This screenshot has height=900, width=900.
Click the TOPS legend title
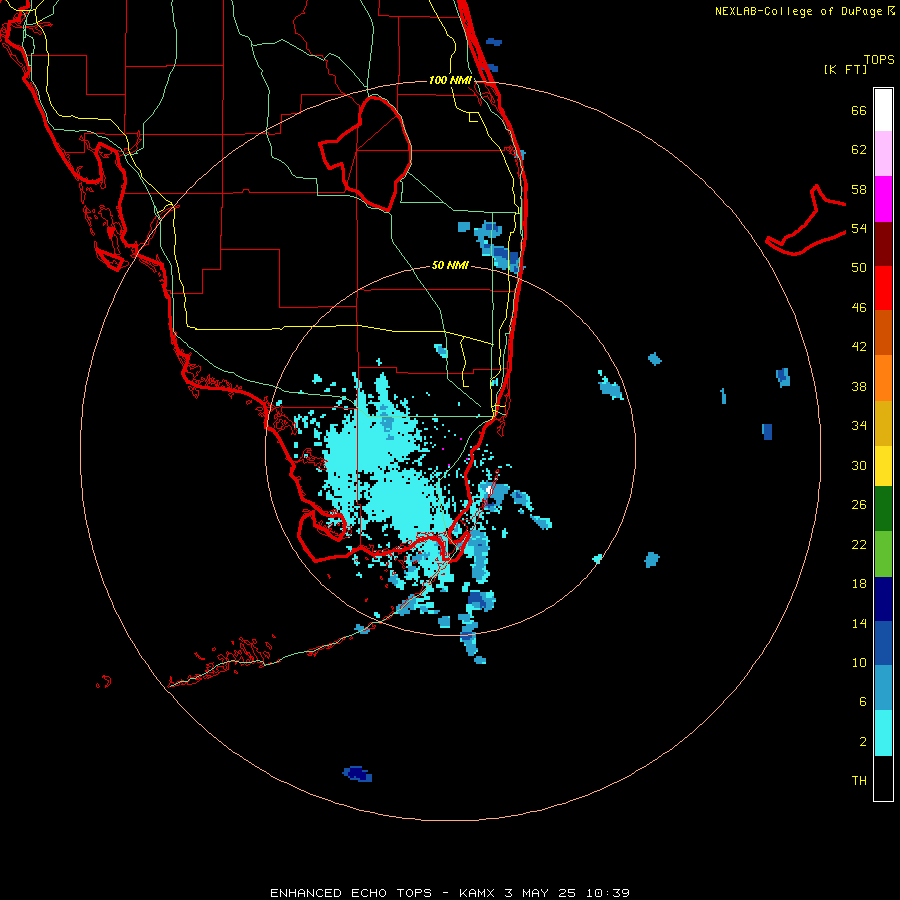[879, 59]
